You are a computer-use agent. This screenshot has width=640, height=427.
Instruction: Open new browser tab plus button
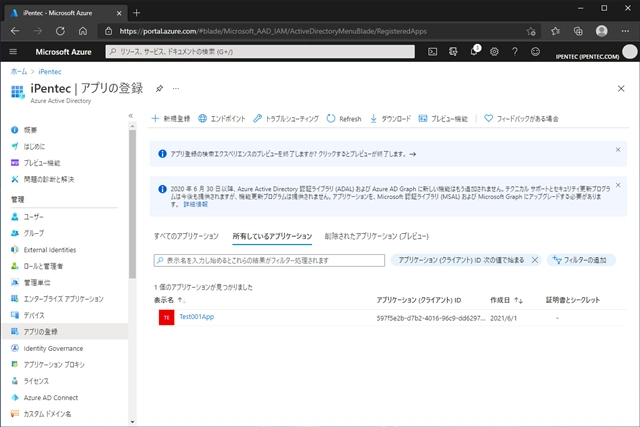136,13
